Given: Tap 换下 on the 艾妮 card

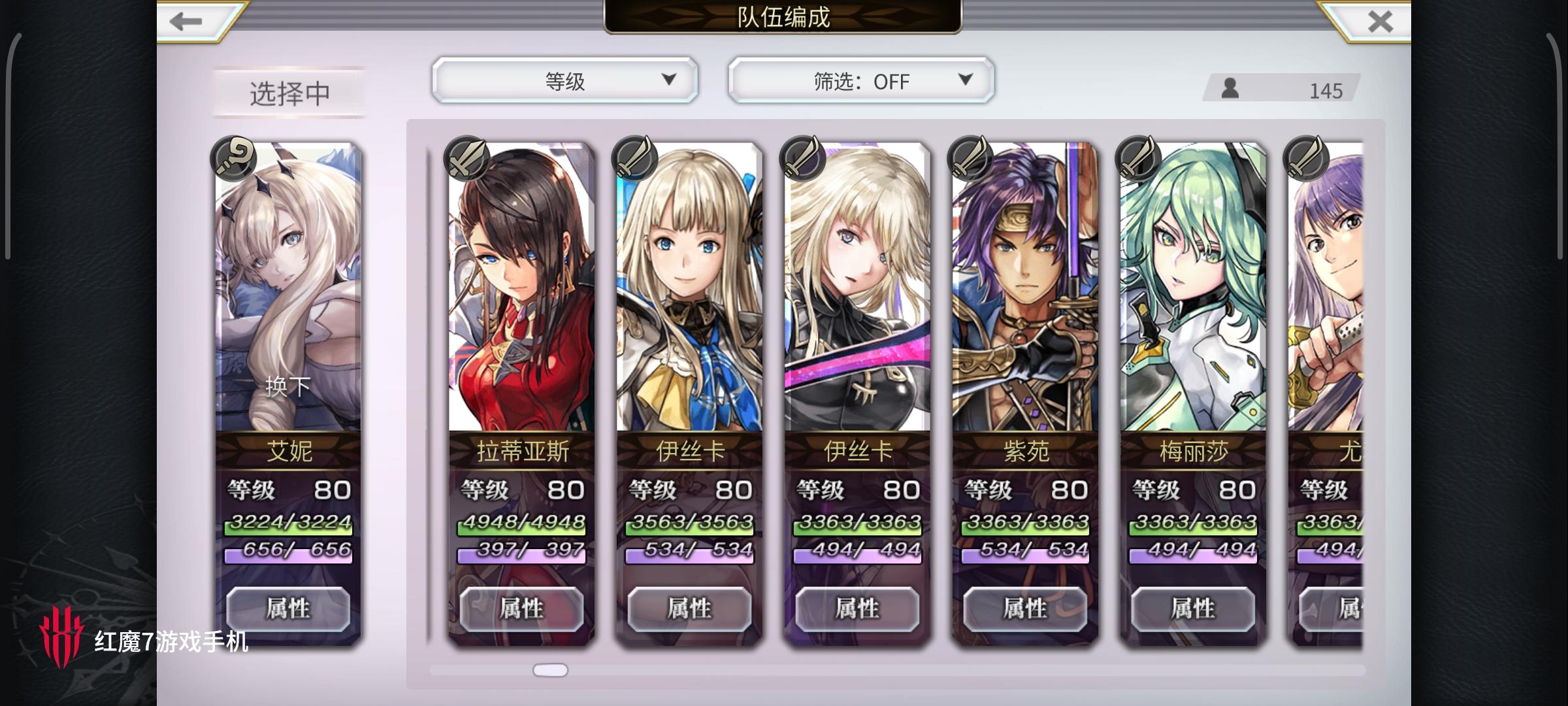Looking at the screenshot, I should click(x=288, y=386).
